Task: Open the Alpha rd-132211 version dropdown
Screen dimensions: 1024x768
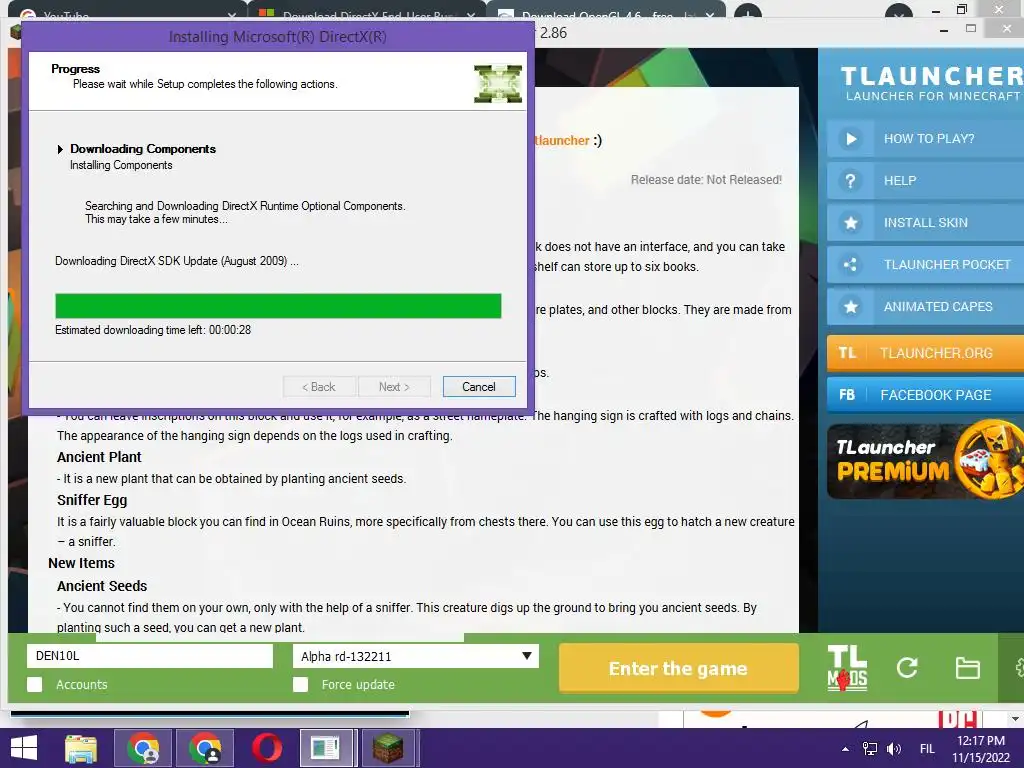Action: point(415,656)
